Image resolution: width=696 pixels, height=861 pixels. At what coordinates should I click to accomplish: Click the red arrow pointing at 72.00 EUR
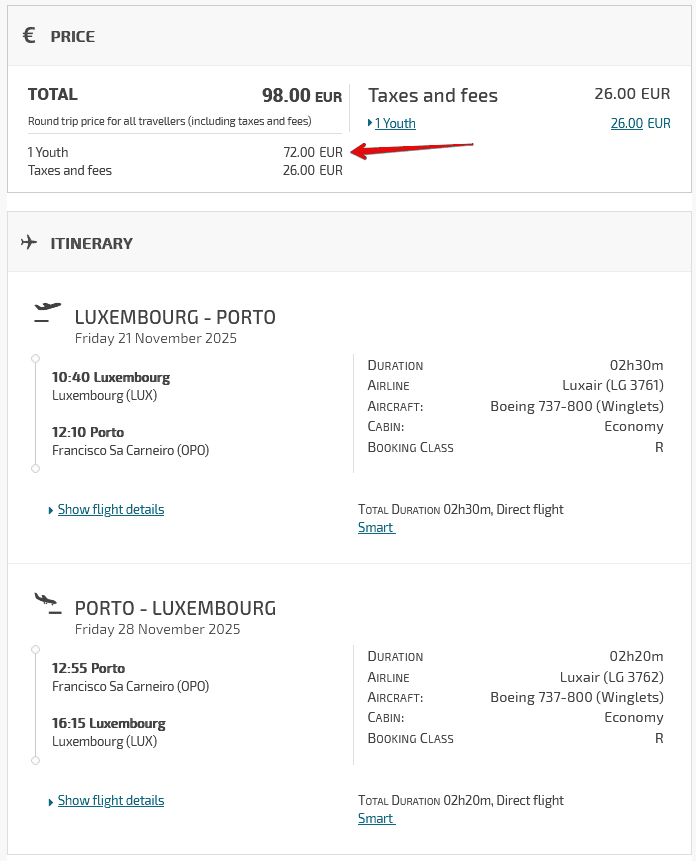410,149
